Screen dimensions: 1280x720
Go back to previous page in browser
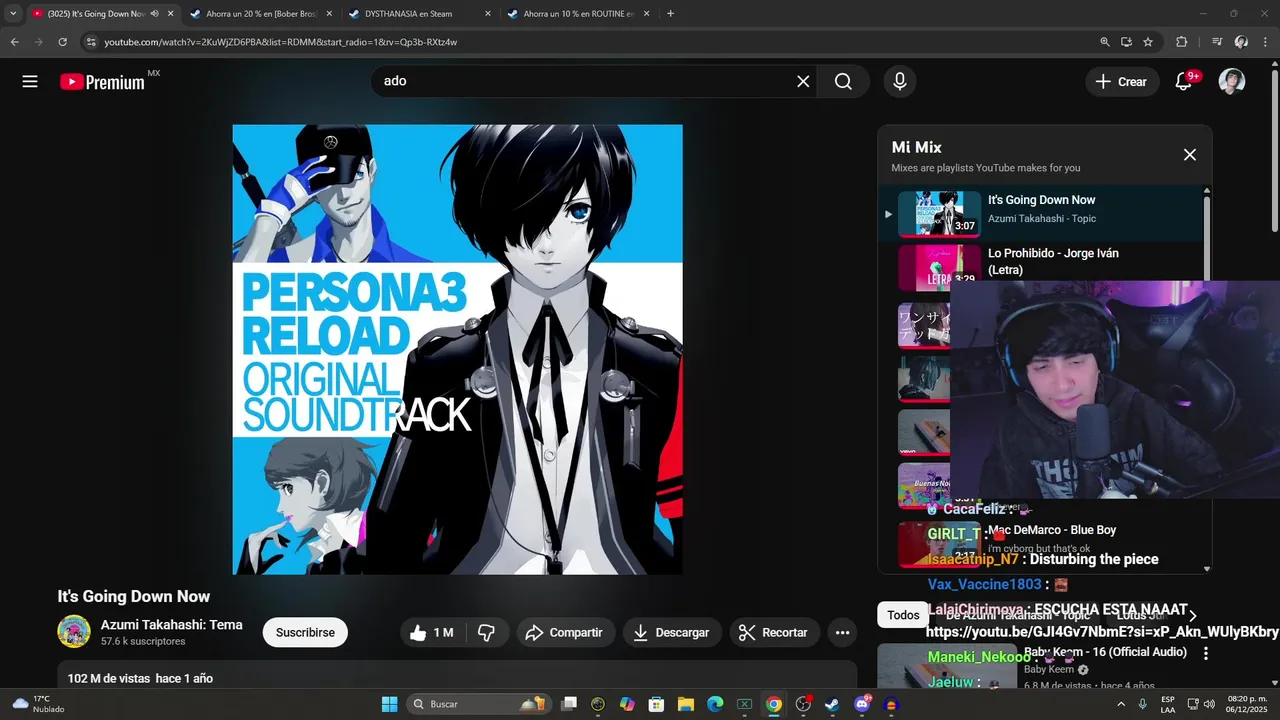(x=14, y=42)
